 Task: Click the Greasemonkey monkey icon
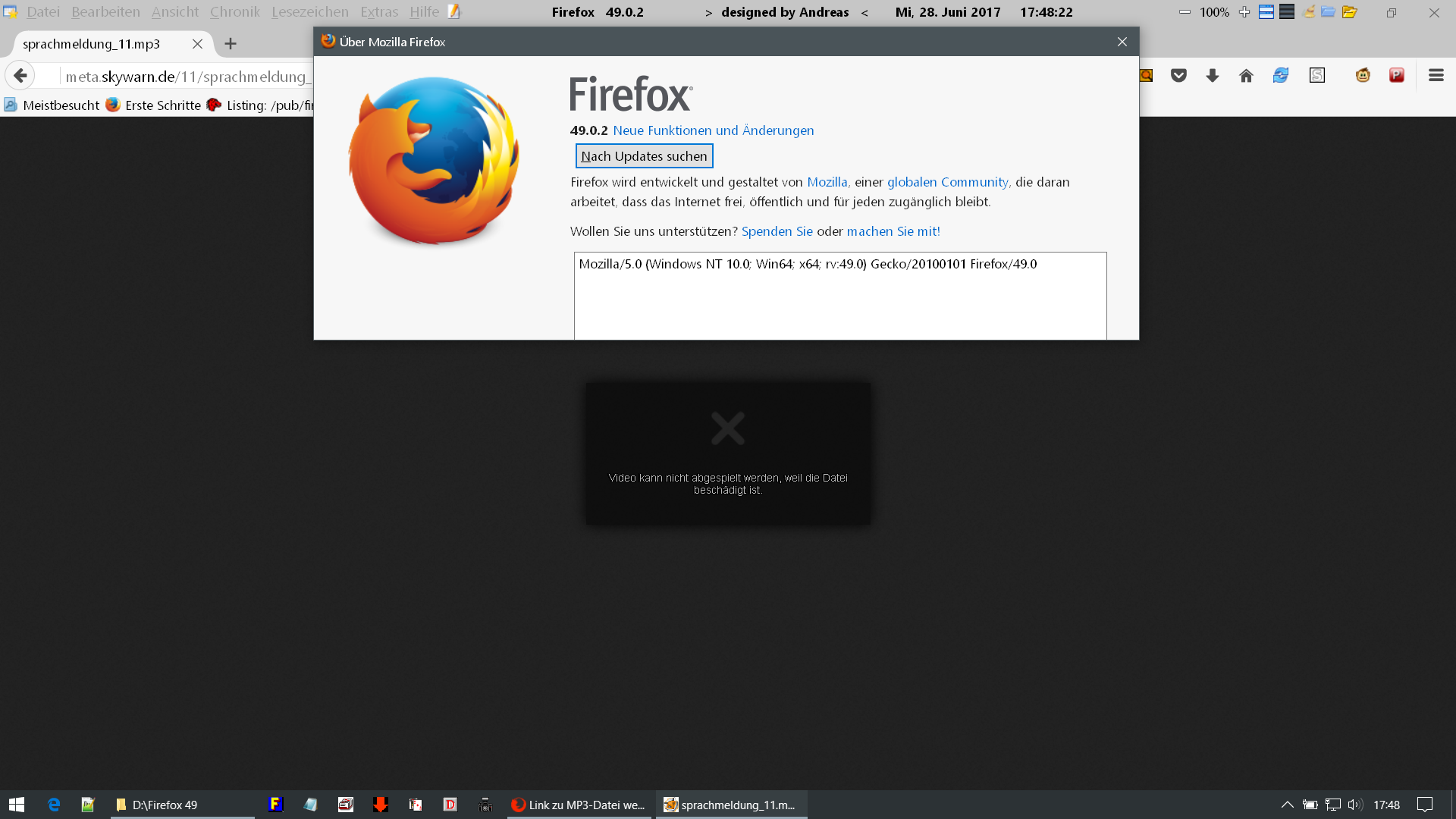[x=1363, y=75]
